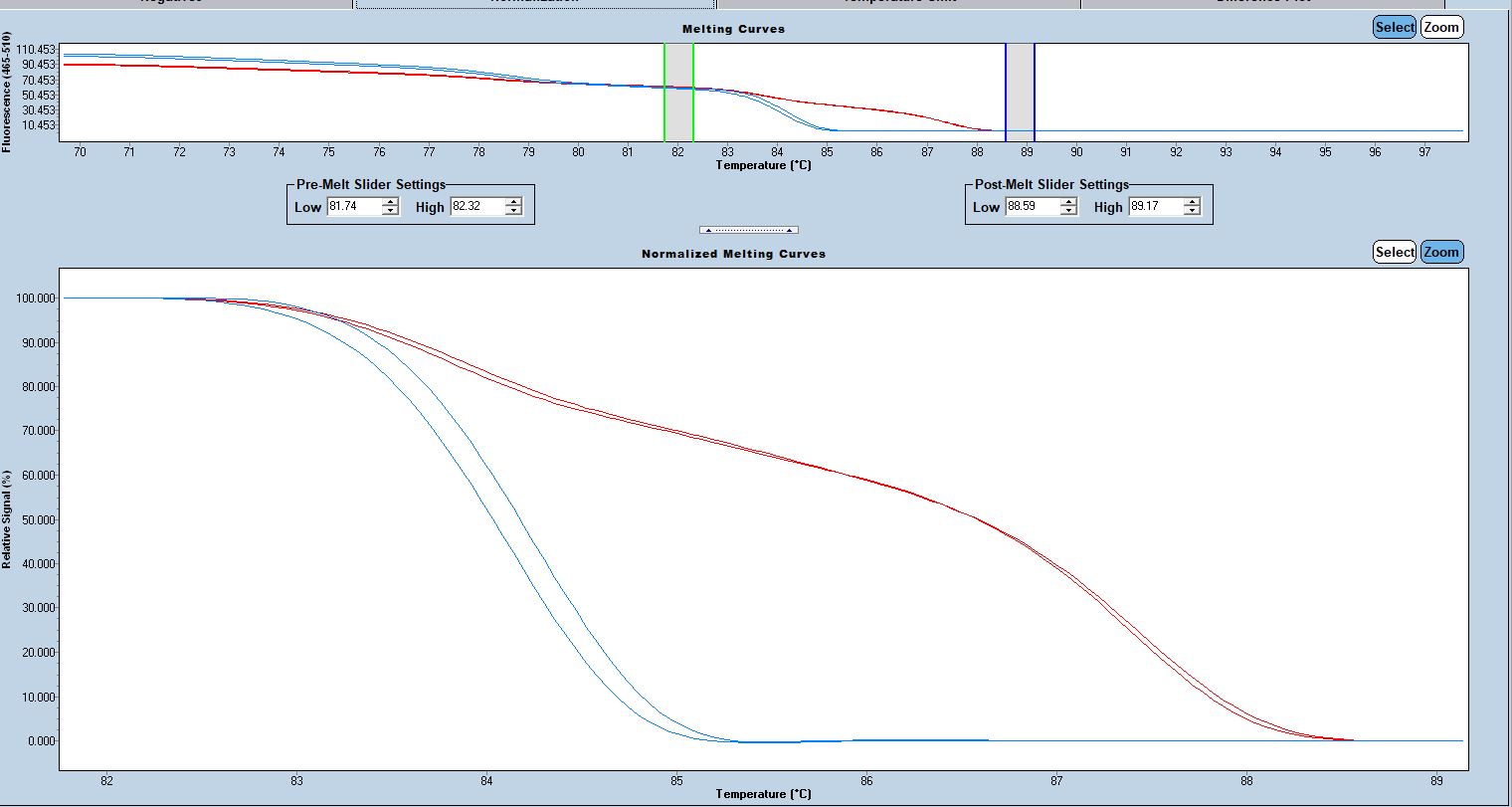Image resolution: width=1512 pixels, height=807 pixels.
Task: Decrease the Post-Melt Low value with down arrow
Action: coord(1068,212)
